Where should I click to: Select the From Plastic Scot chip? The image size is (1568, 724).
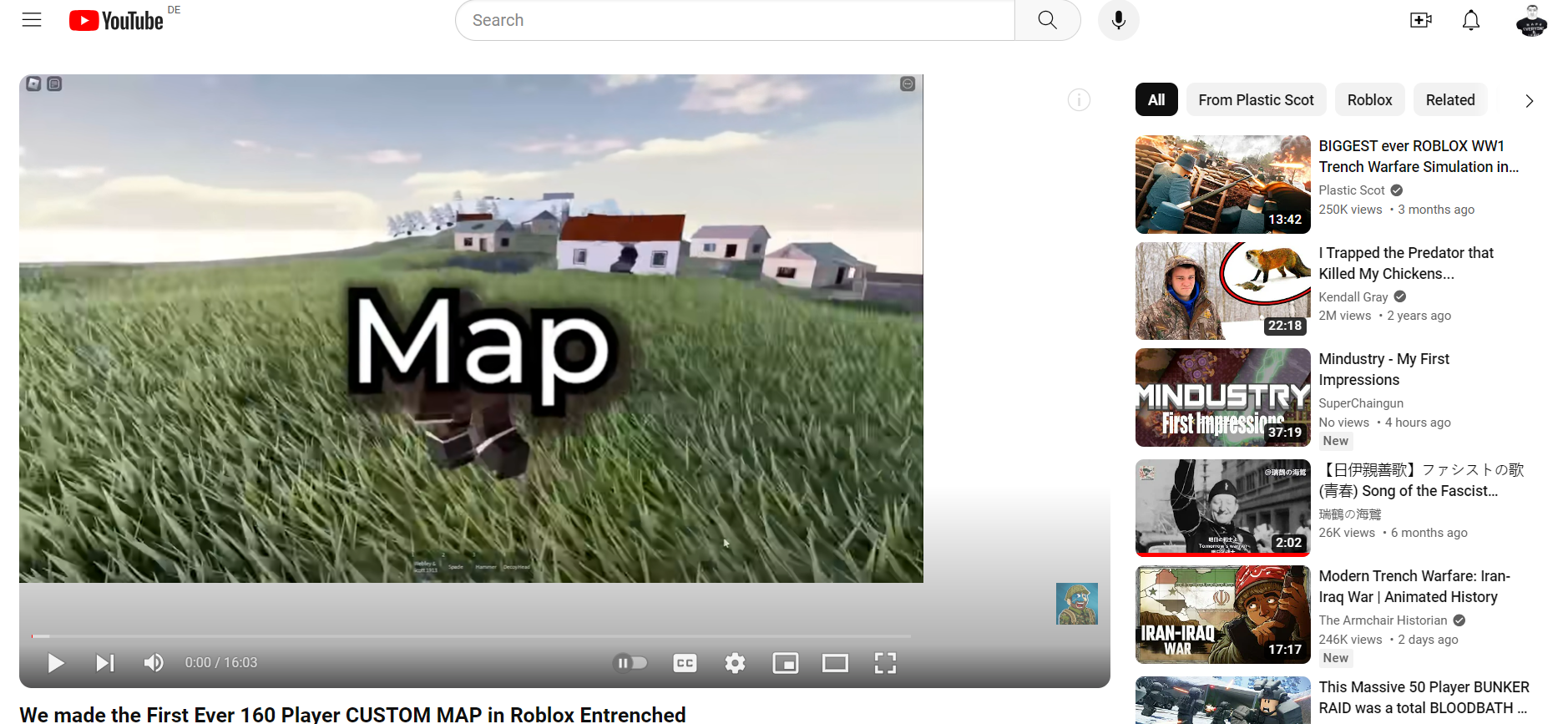(x=1256, y=100)
